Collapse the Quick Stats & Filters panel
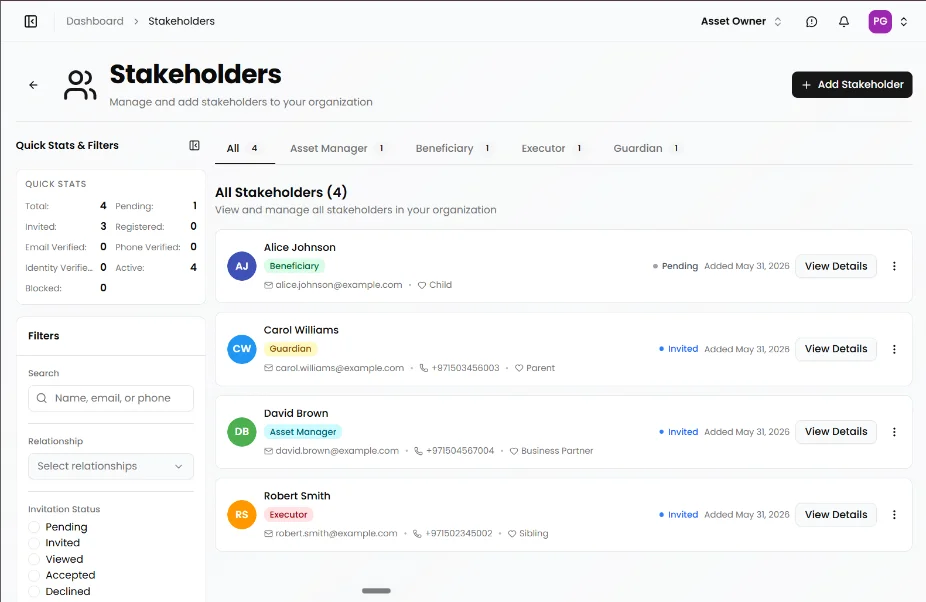The width and height of the screenshot is (926, 602). tap(194, 145)
